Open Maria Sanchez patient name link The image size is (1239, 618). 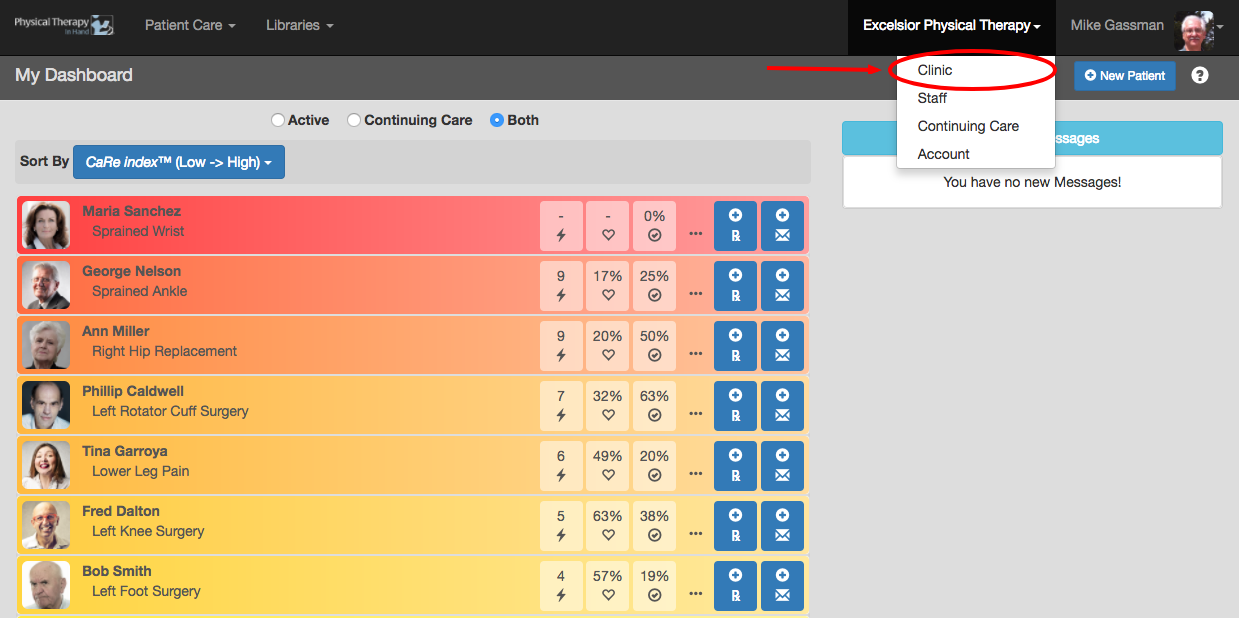click(132, 211)
